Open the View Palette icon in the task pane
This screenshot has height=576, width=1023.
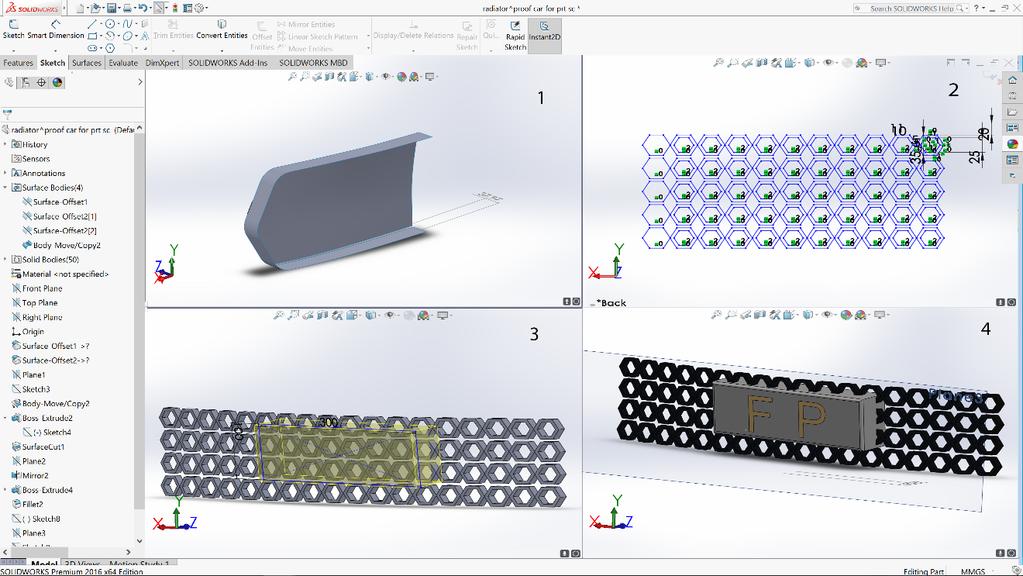click(x=1012, y=128)
